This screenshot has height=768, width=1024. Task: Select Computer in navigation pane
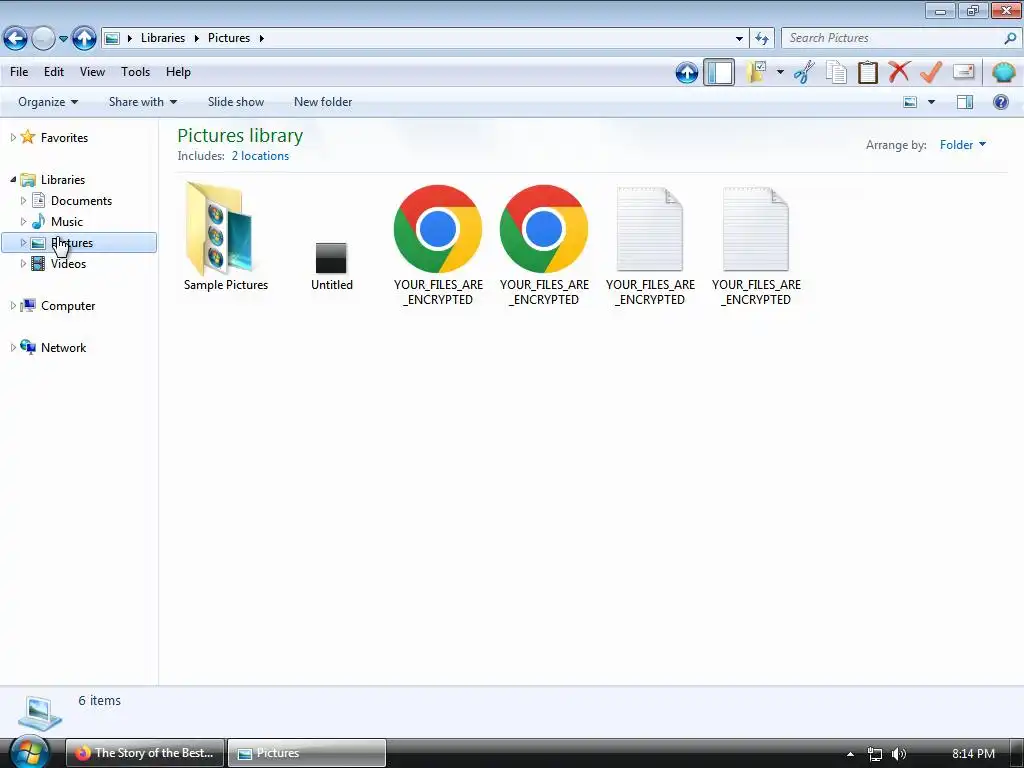click(x=68, y=306)
